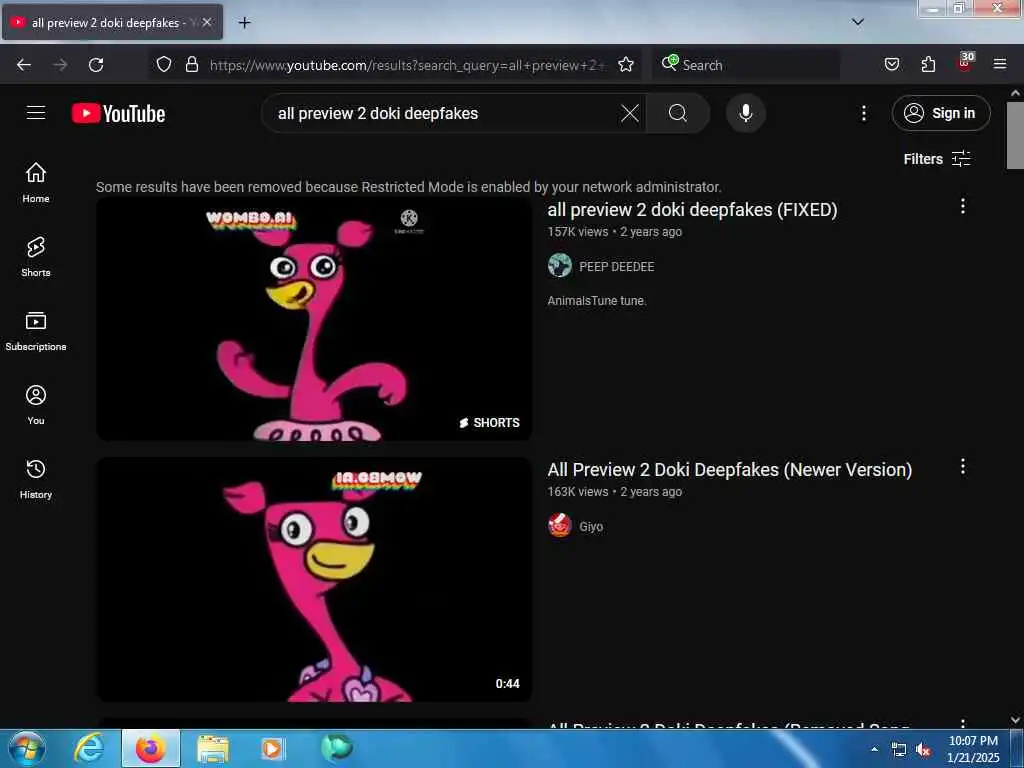Viewport: 1024px width, 768px height.
Task: Open the Extensions puzzle icon
Action: pos(928,64)
